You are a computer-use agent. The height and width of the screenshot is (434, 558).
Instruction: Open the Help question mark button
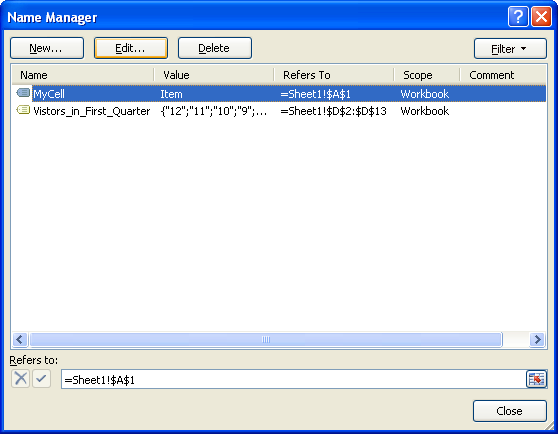(x=518, y=16)
